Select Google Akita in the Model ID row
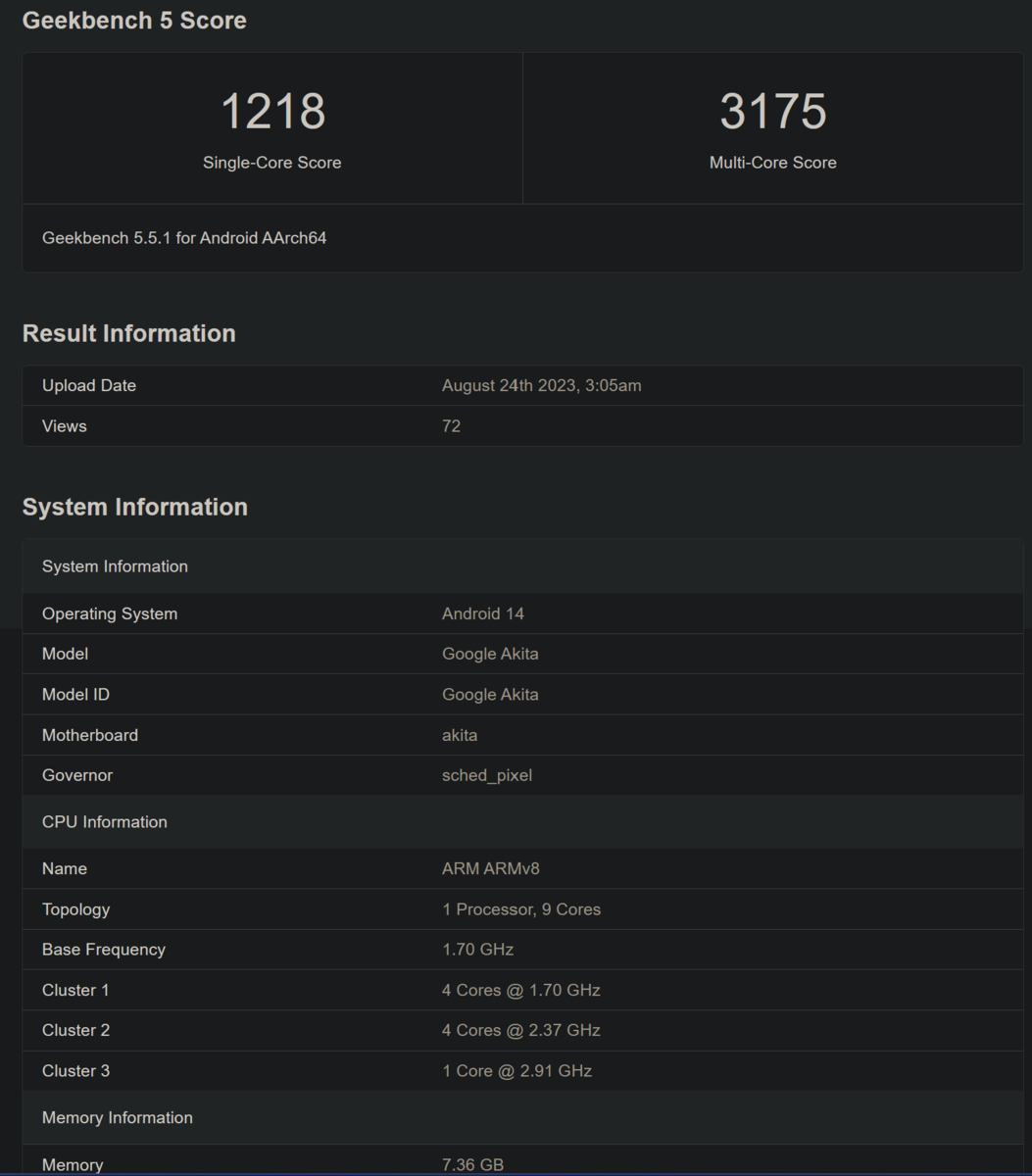 click(490, 695)
